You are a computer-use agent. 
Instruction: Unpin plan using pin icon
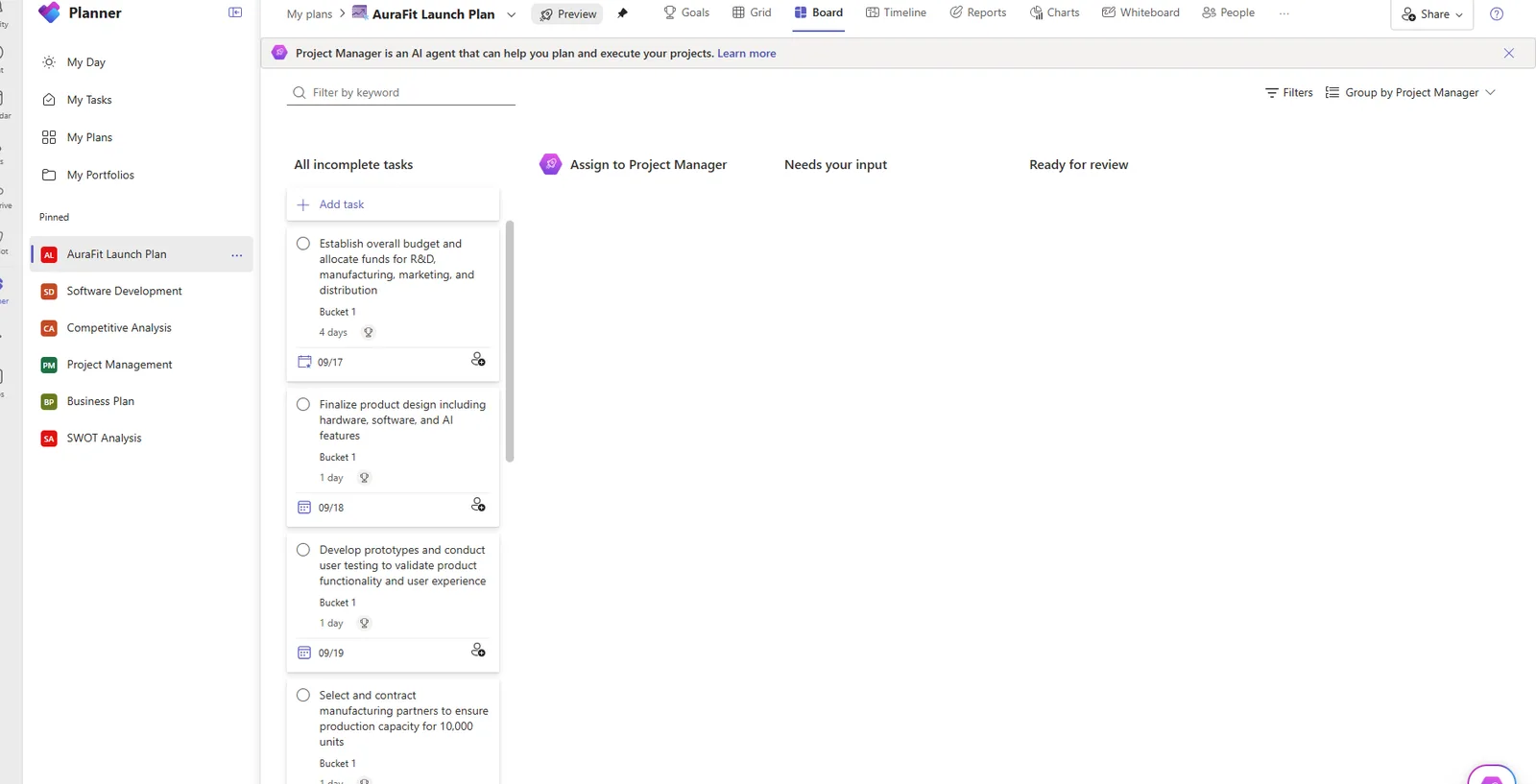click(x=622, y=13)
